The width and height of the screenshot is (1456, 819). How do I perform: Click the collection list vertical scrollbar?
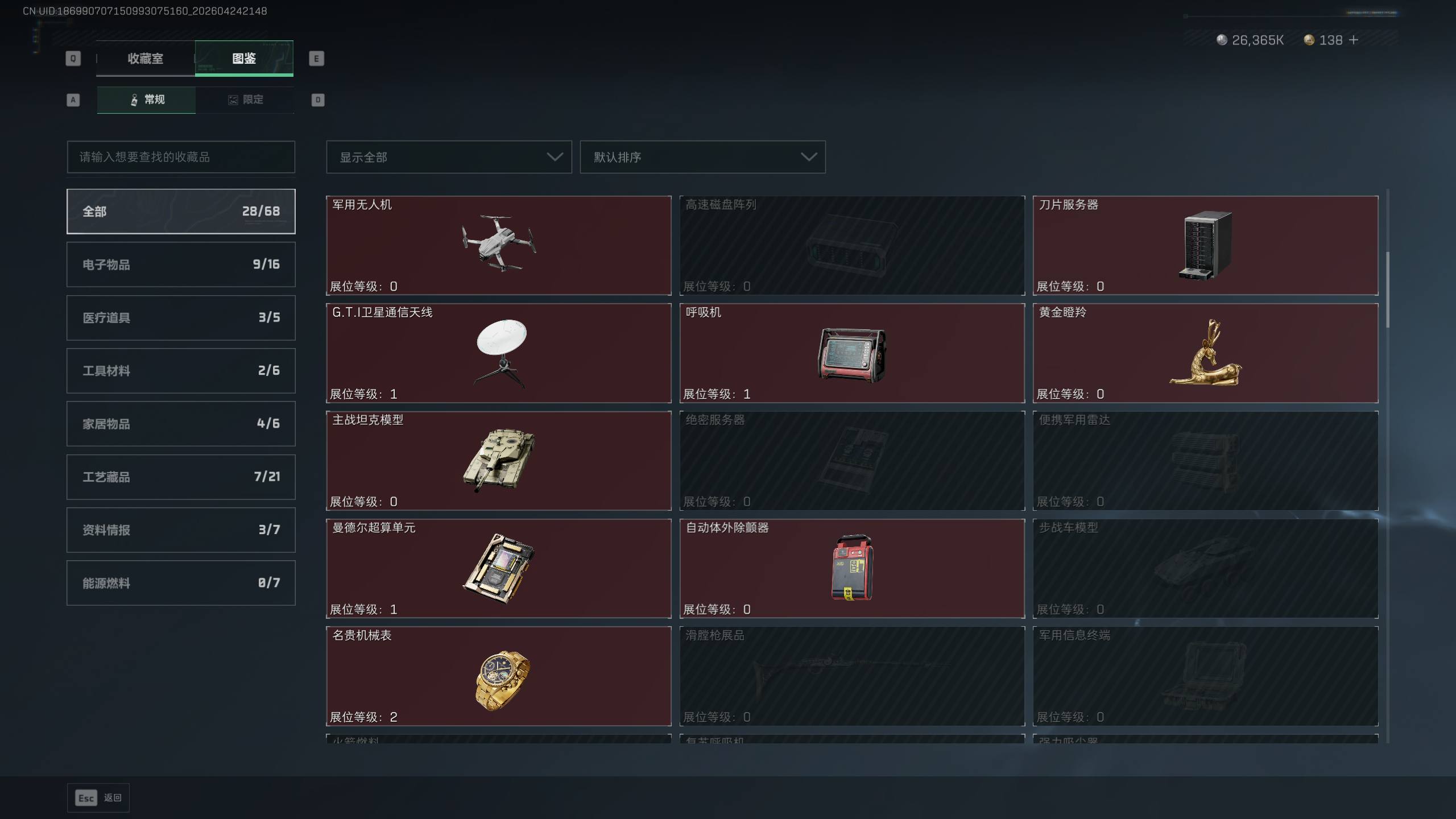coord(1388,290)
